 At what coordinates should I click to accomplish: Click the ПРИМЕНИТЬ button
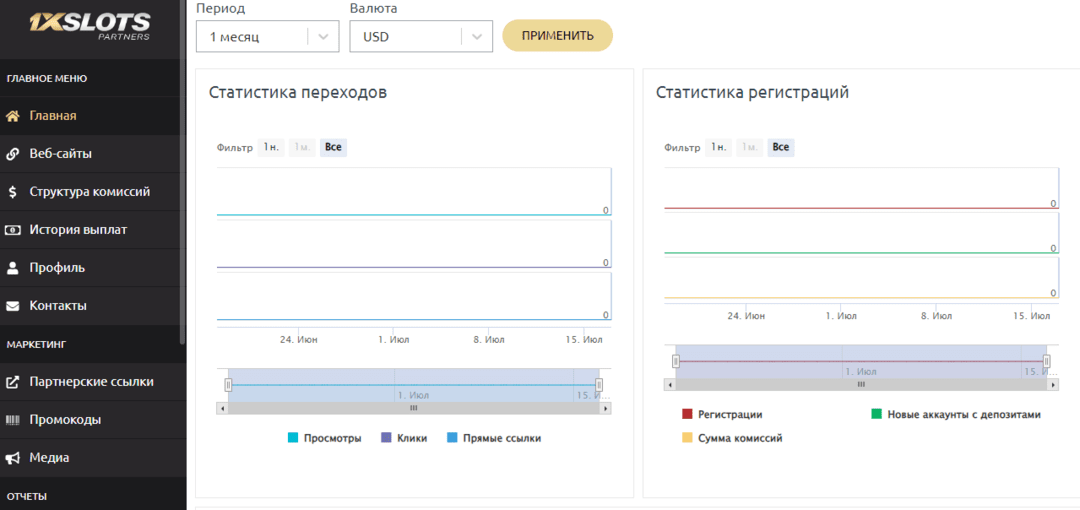pos(557,36)
